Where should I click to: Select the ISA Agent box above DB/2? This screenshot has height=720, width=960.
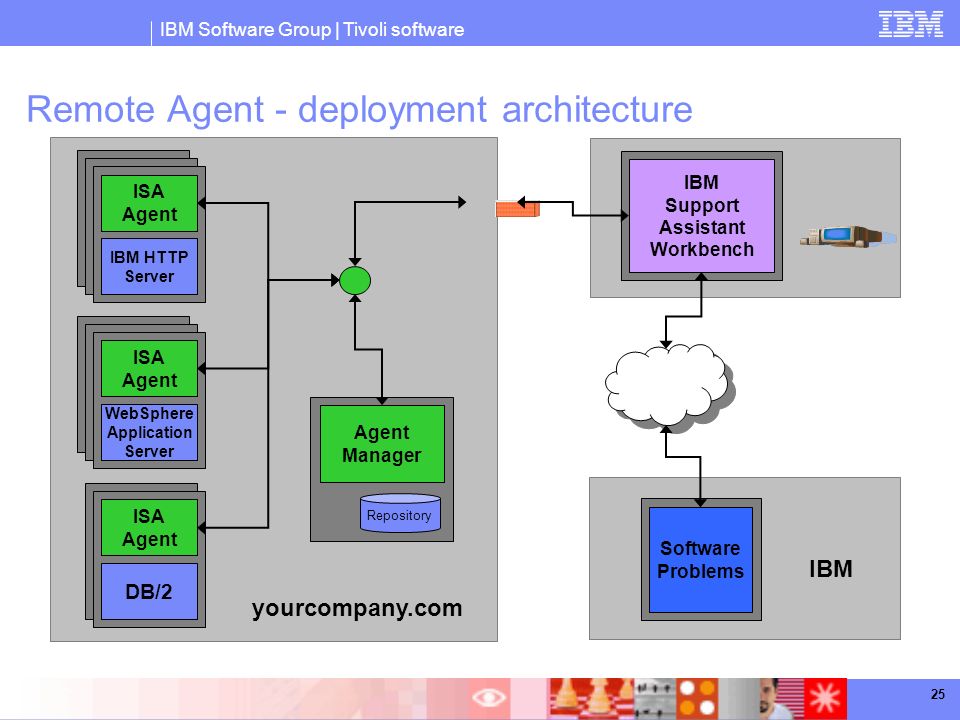point(149,528)
